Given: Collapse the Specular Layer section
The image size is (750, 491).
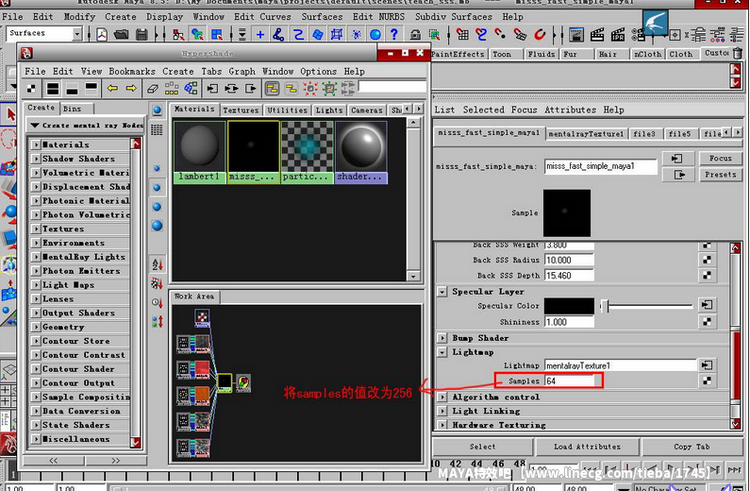Looking at the screenshot, I should pyautogui.click(x=442, y=292).
